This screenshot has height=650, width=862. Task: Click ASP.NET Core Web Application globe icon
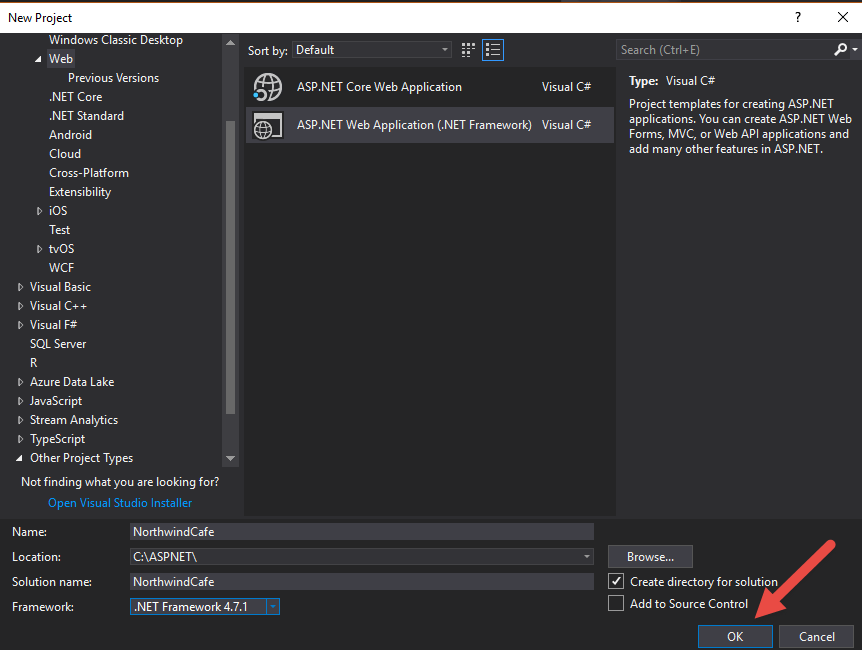[x=268, y=87]
